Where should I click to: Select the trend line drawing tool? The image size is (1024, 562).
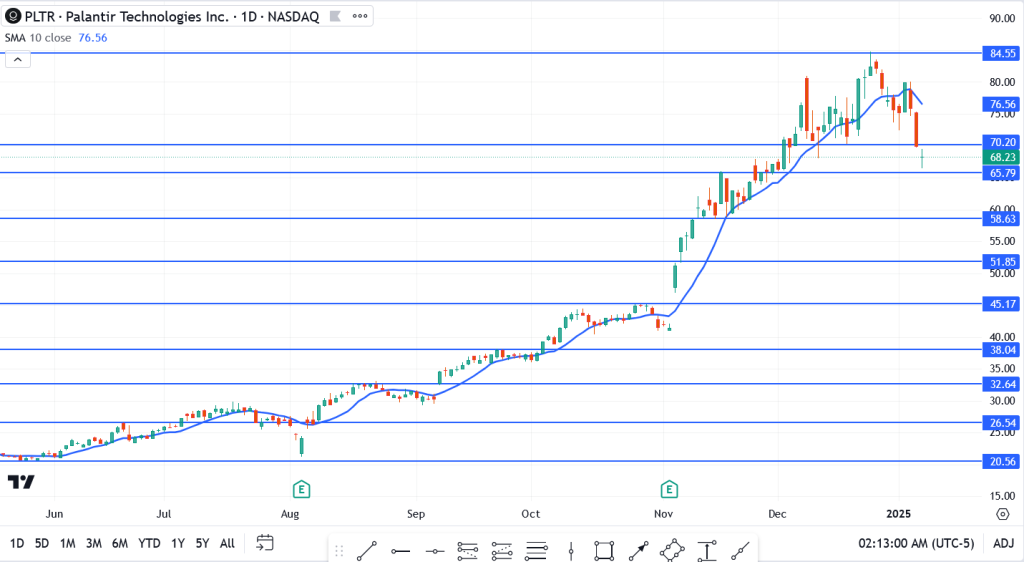(366, 549)
